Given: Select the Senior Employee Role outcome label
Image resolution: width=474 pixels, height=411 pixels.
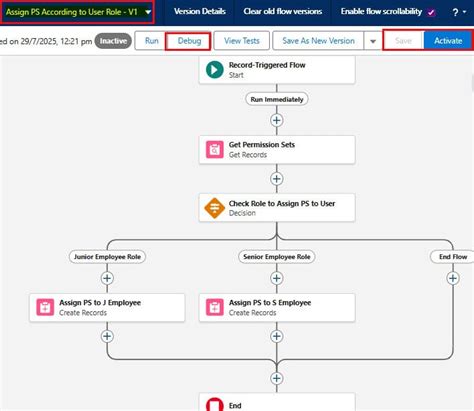Looking at the screenshot, I should pyautogui.click(x=277, y=257).
